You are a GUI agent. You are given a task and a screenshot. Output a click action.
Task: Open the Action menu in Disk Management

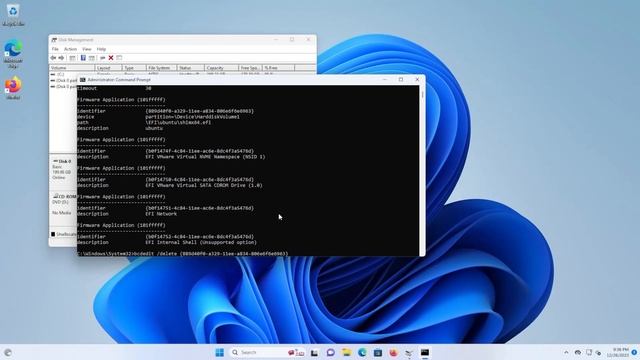click(70, 49)
